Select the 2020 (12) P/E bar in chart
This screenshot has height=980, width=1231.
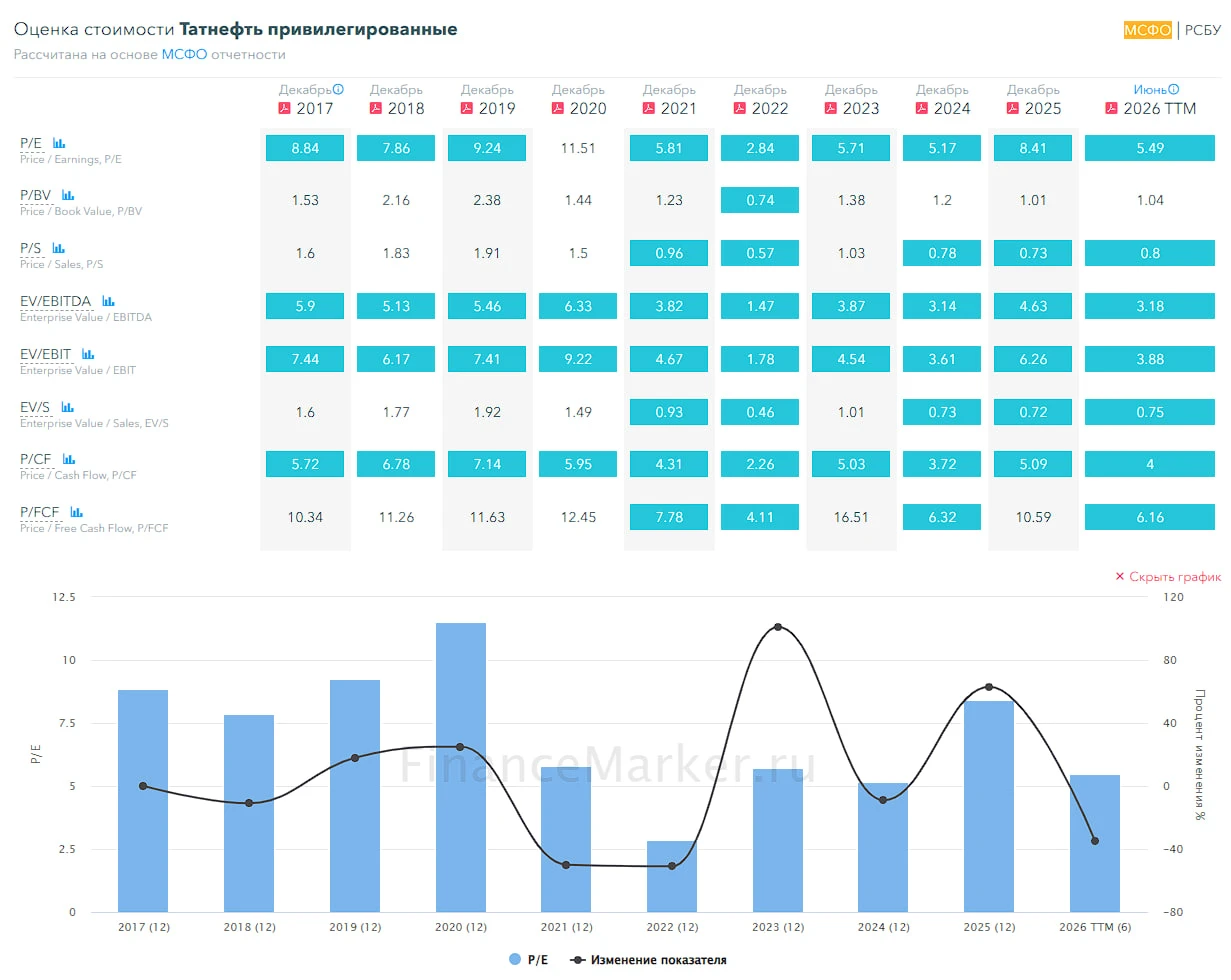(x=461, y=767)
